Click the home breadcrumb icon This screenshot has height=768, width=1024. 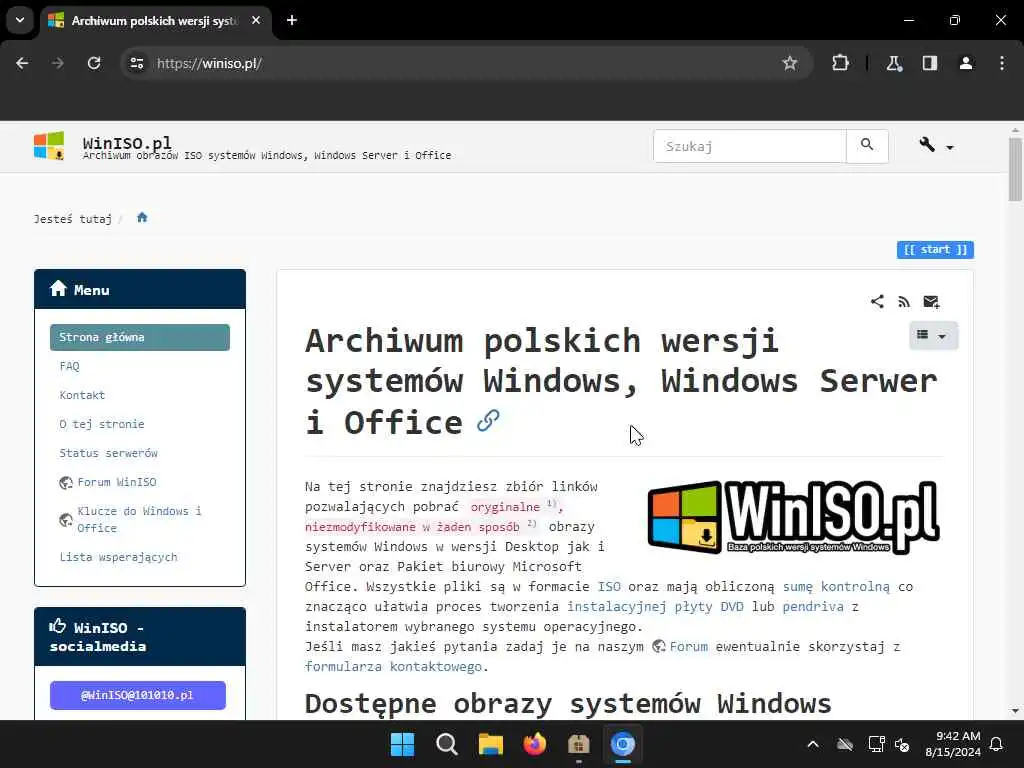[142, 217]
